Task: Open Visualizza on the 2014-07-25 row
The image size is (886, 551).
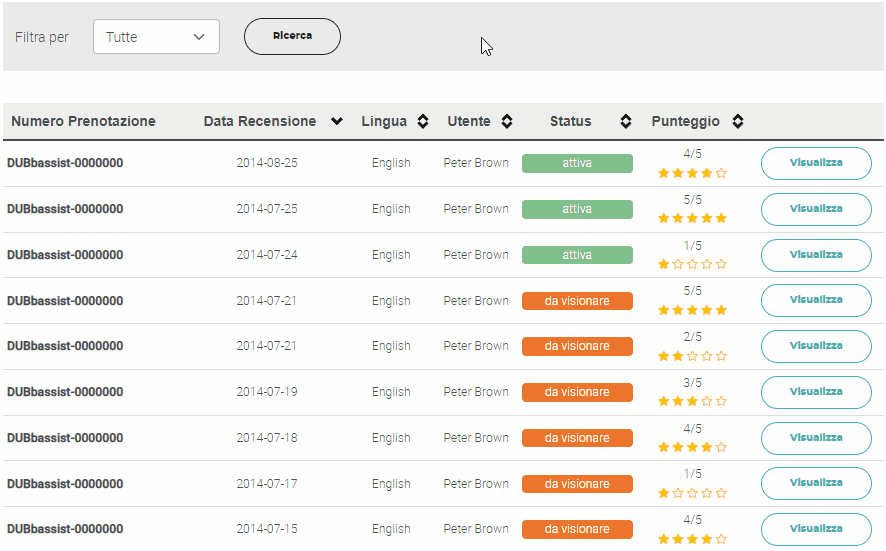Action: click(816, 209)
